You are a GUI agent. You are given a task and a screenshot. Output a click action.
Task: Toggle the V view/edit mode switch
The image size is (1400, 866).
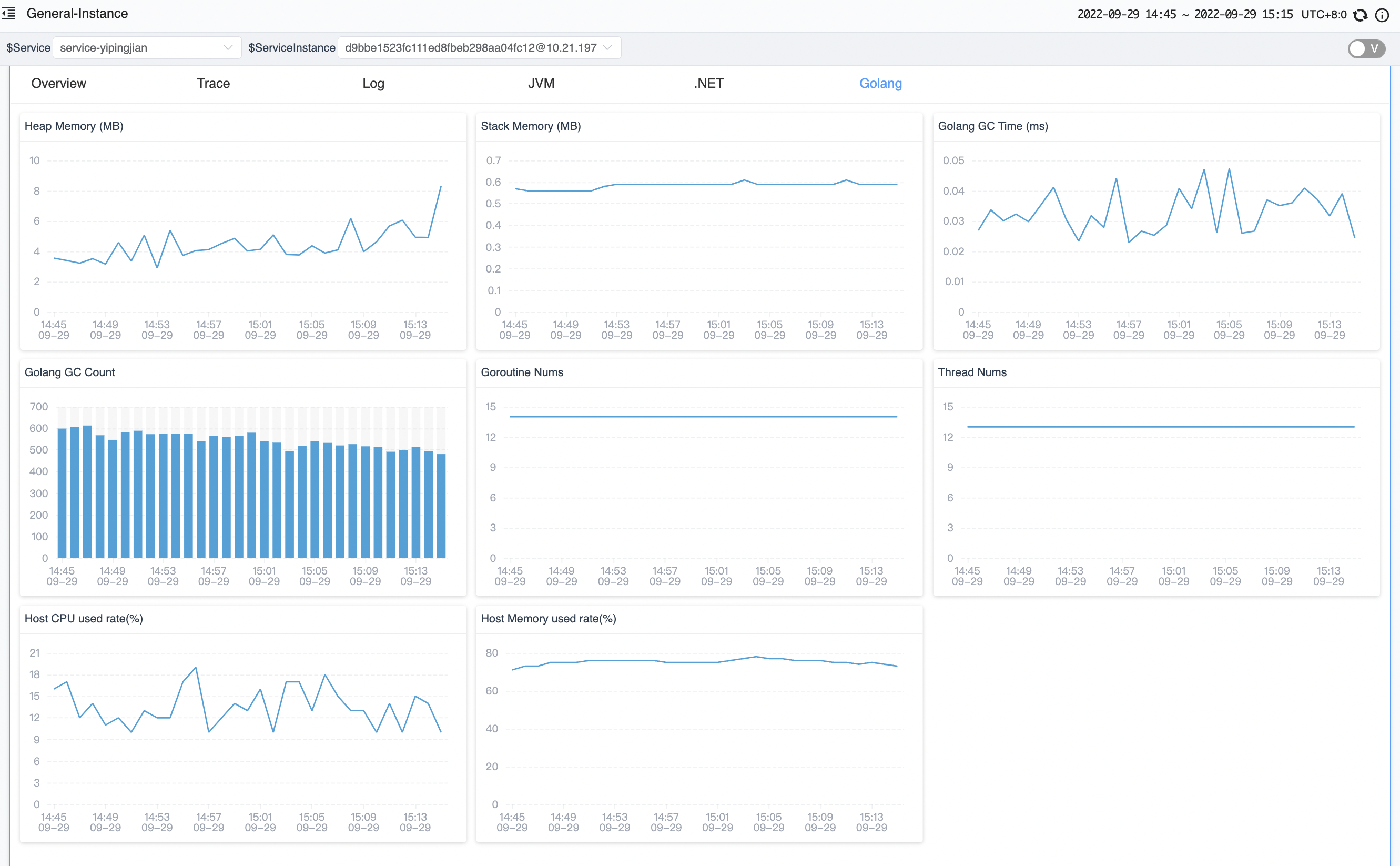(x=1366, y=49)
